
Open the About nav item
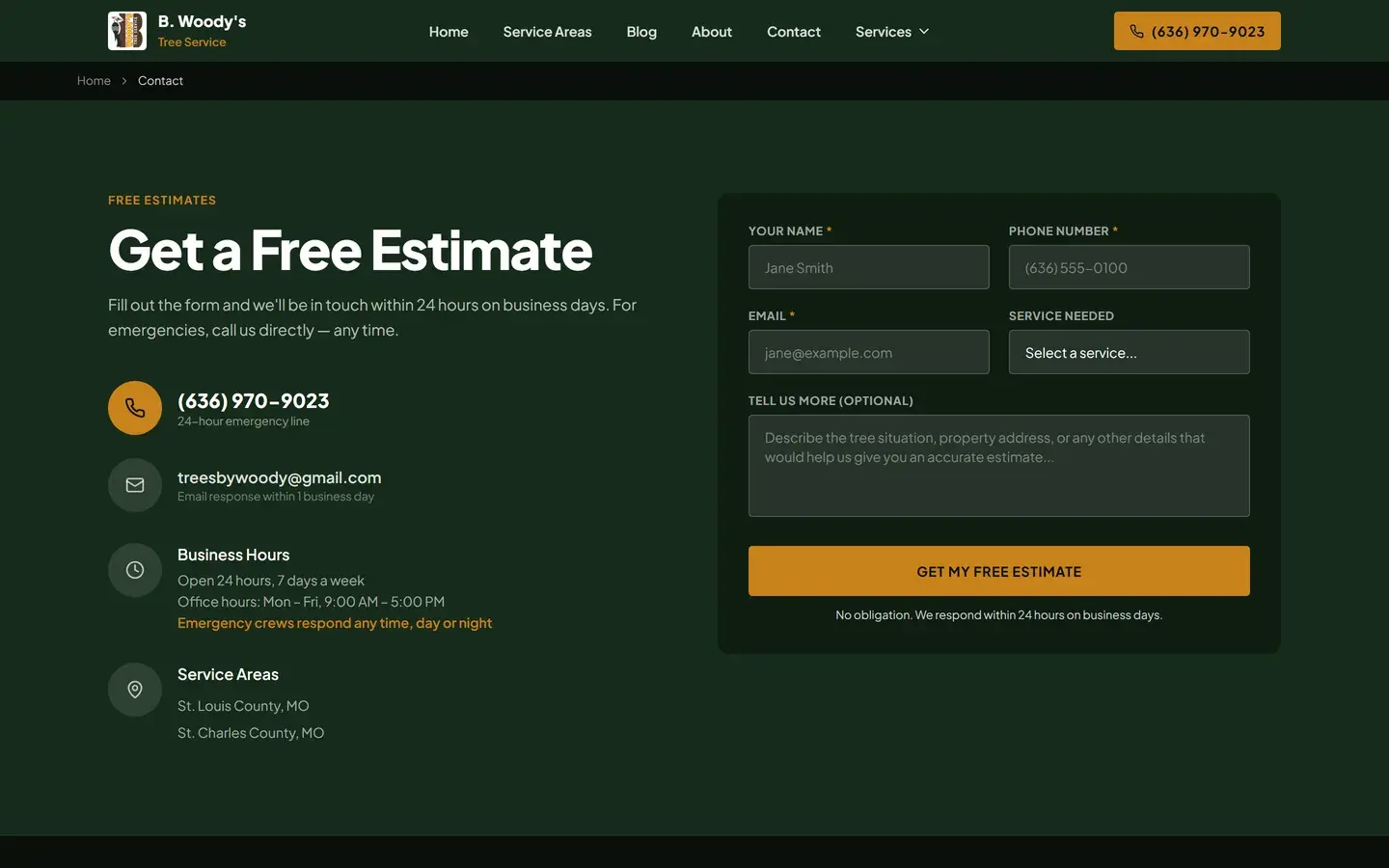tap(712, 32)
